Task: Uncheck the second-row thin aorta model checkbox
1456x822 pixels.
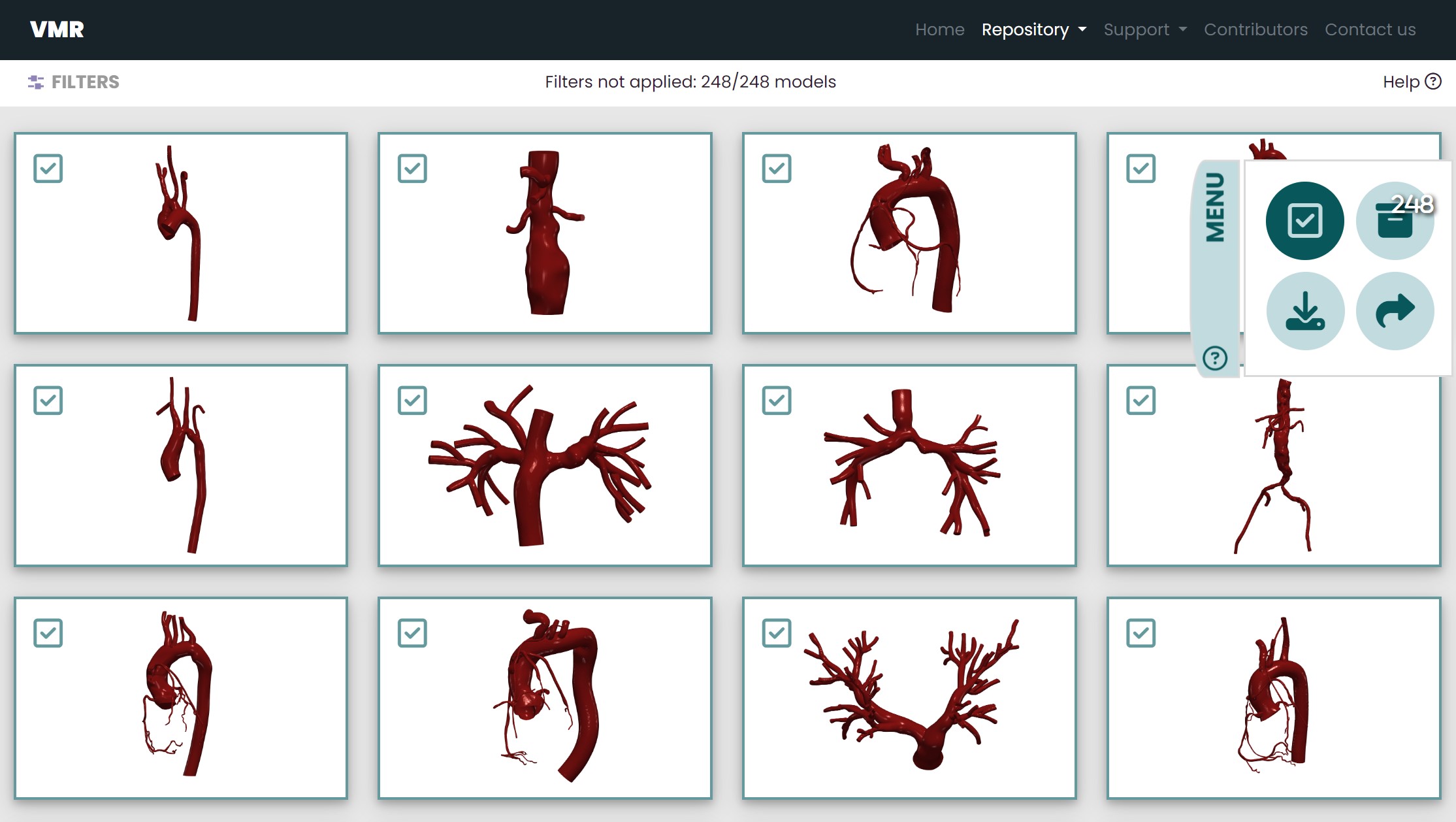Action: 48,401
